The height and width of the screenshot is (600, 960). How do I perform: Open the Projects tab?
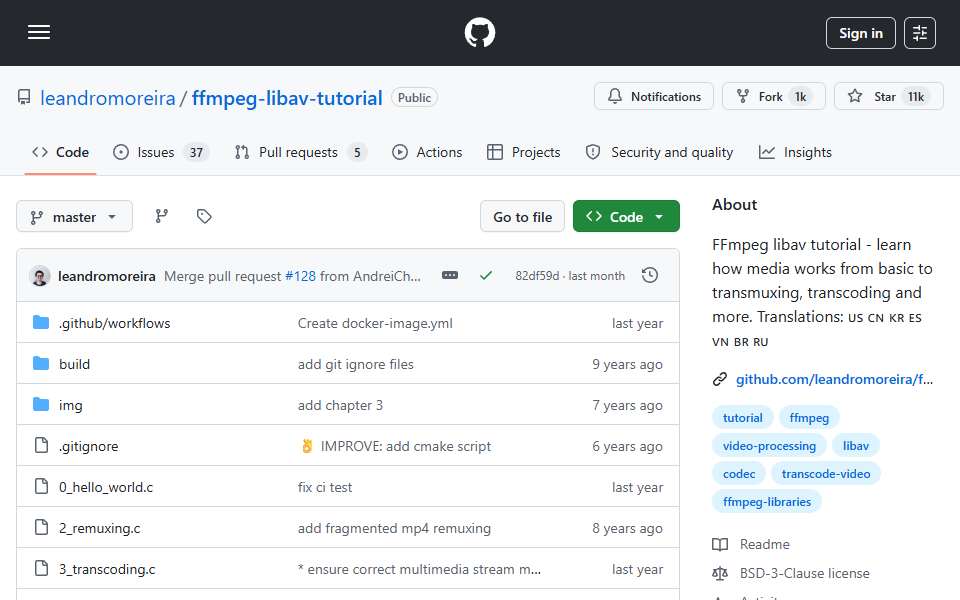pyautogui.click(x=523, y=152)
